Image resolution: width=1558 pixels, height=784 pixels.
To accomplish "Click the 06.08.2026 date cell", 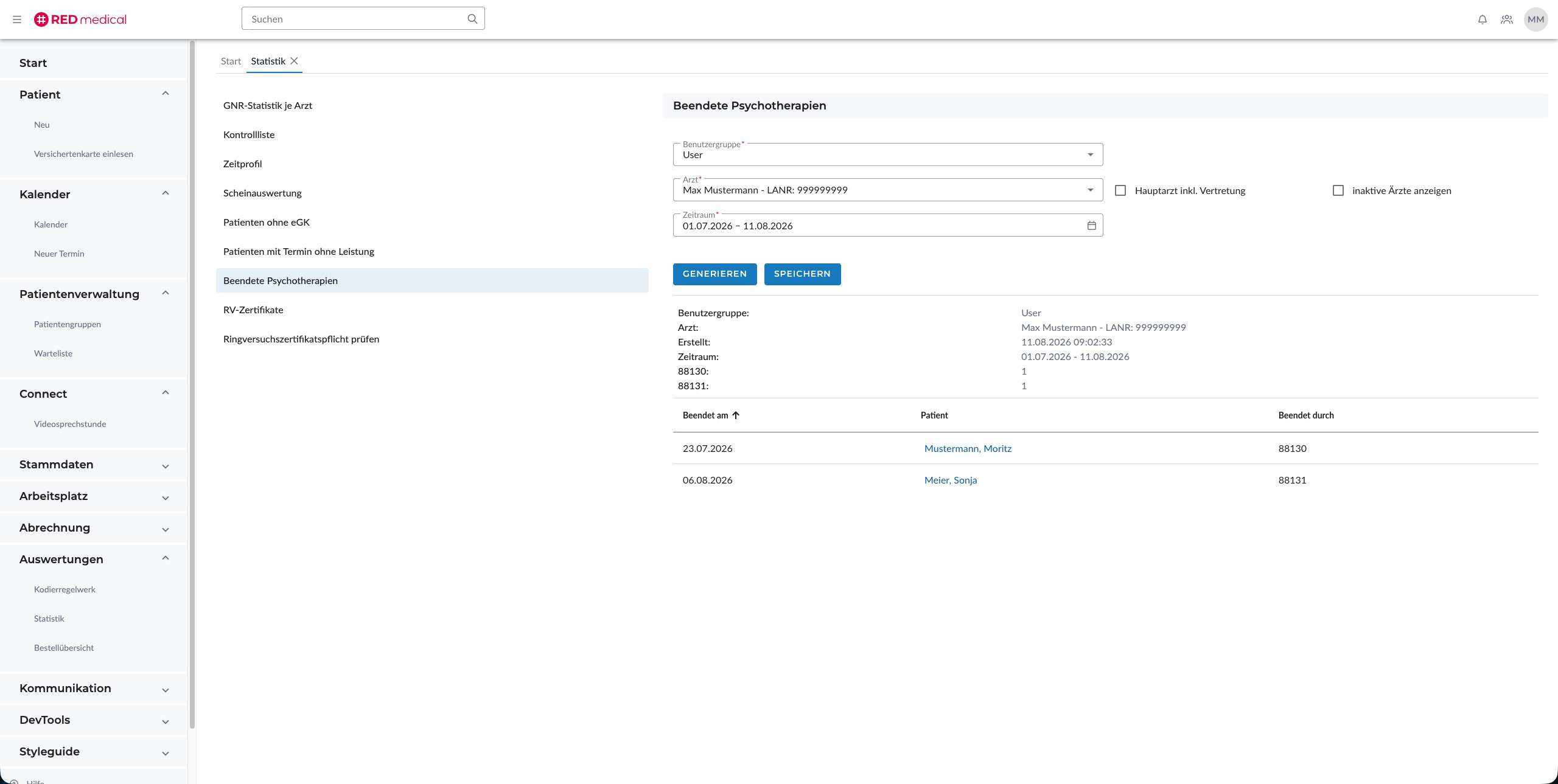I will tap(707, 480).
